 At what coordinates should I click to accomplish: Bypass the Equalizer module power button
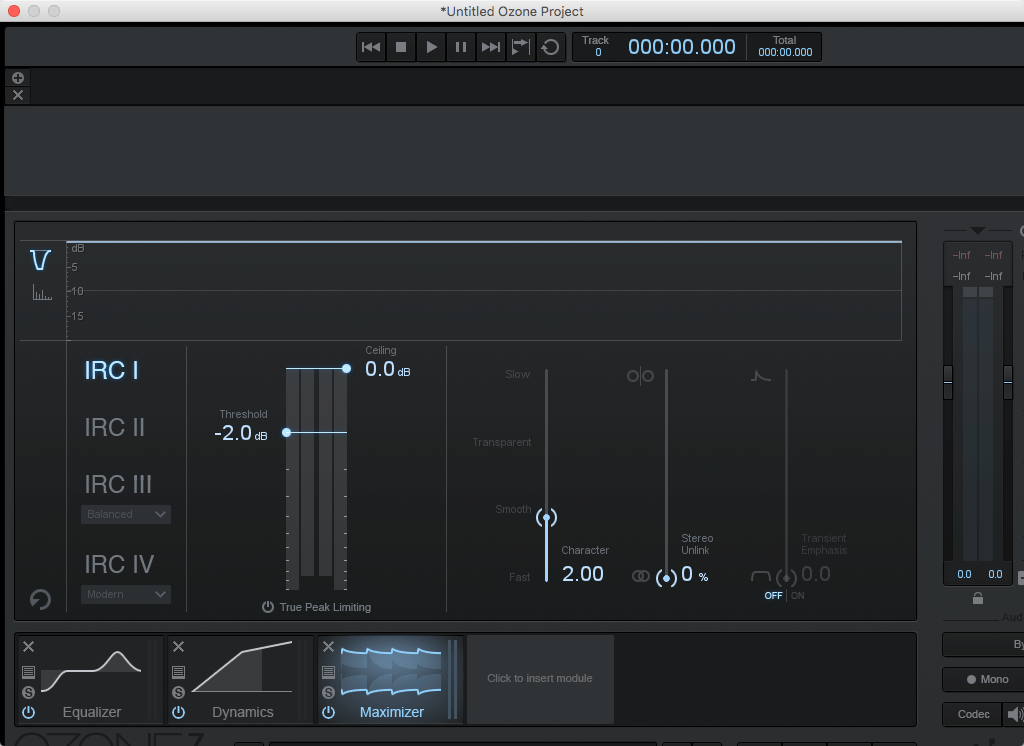28,712
